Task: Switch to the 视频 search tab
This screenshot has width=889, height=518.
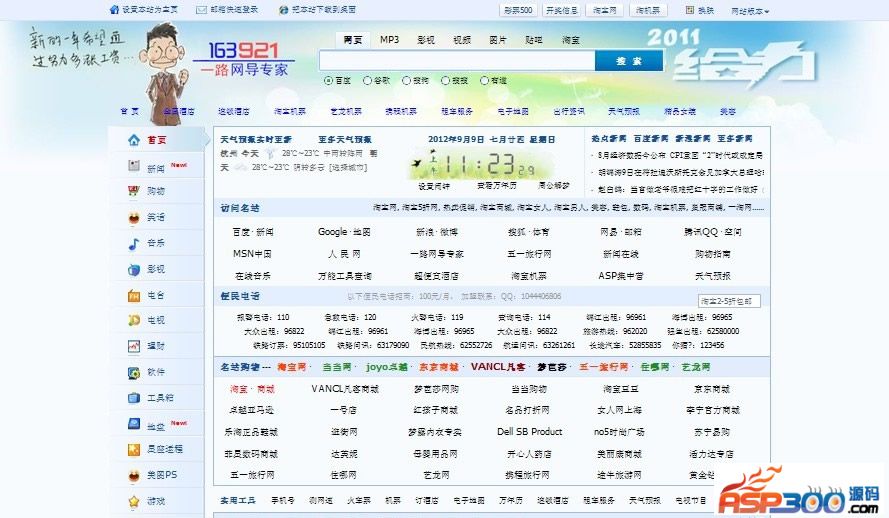Action: click(x=462, y=40)
